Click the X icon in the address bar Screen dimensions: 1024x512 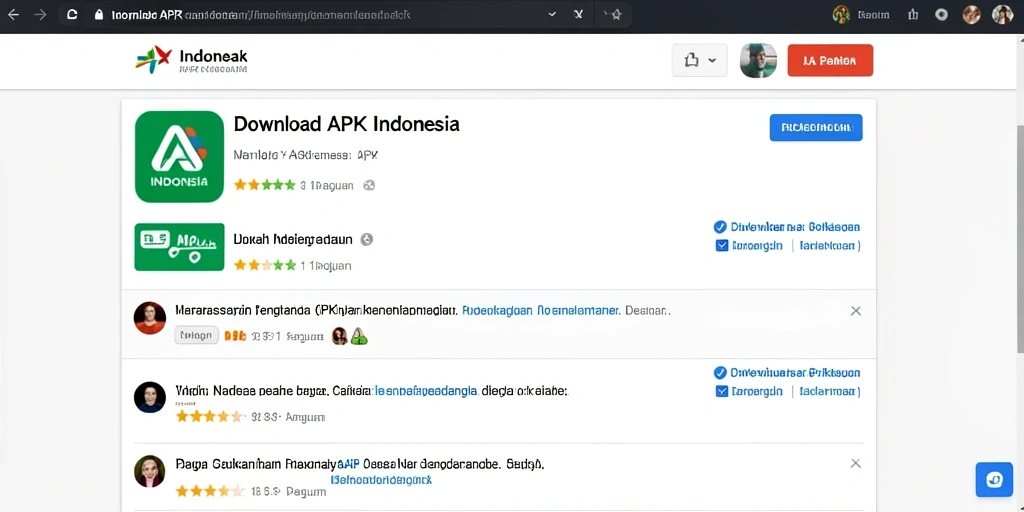point(578,14)
